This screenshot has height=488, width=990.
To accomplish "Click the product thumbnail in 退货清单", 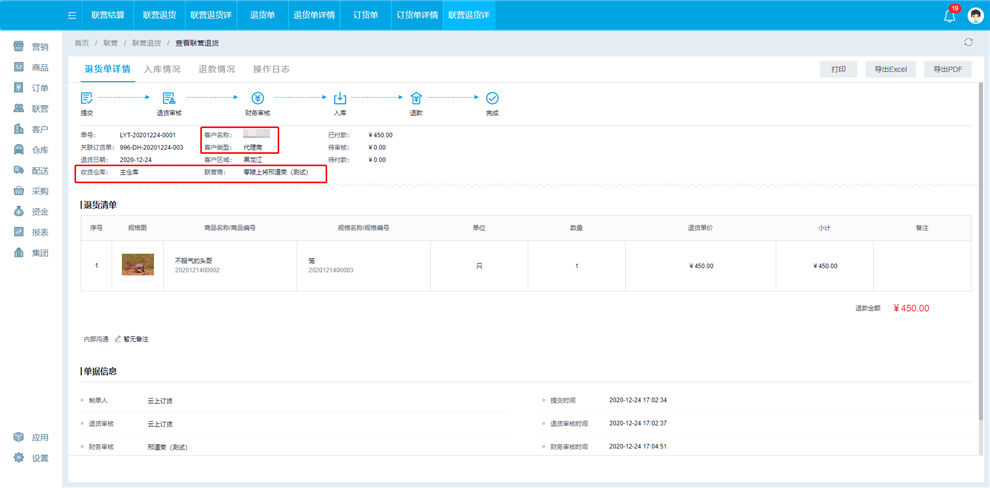I will pos(137,265).
